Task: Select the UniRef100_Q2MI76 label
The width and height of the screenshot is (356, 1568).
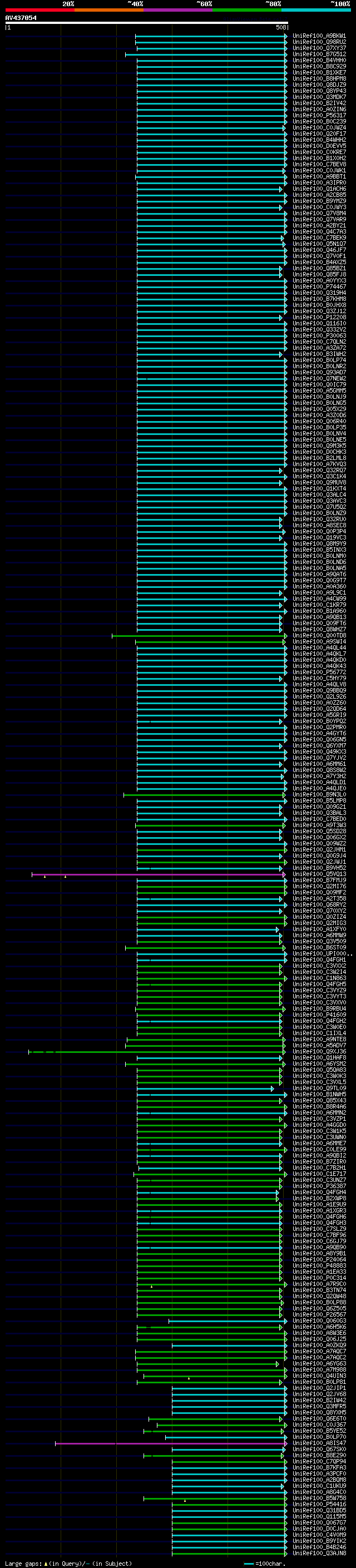Action: (319, 887)
